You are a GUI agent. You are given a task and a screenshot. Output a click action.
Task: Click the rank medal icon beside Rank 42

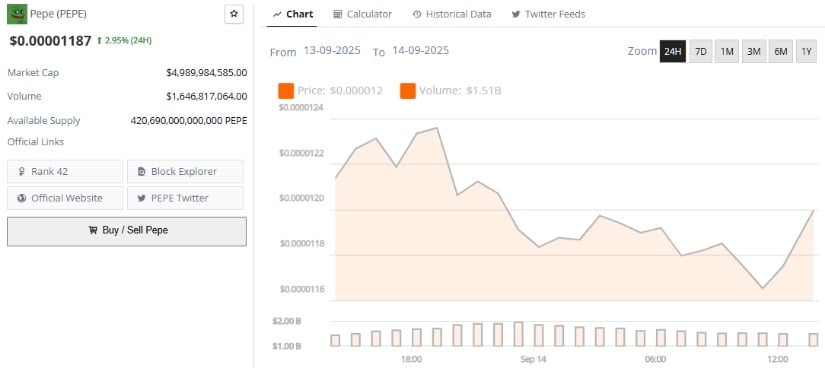coord(22,172)
